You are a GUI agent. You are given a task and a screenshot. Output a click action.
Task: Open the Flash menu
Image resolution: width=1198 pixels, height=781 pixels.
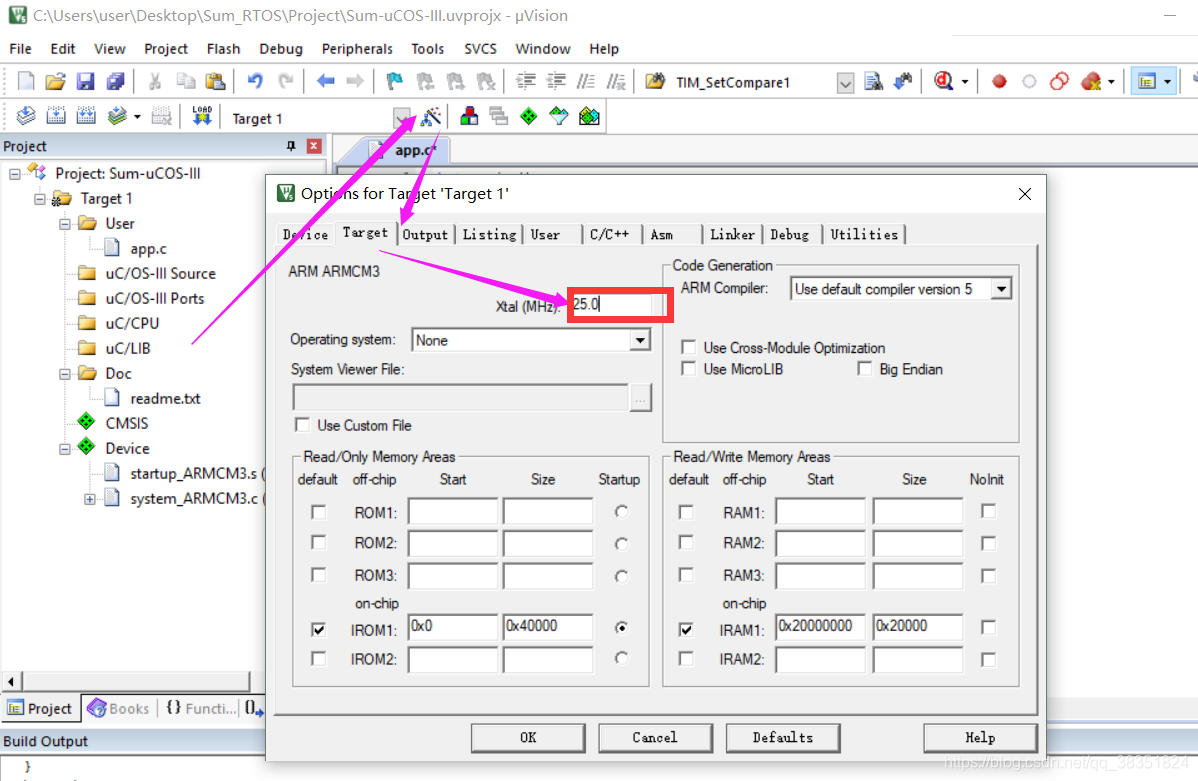tap(223, 49)
